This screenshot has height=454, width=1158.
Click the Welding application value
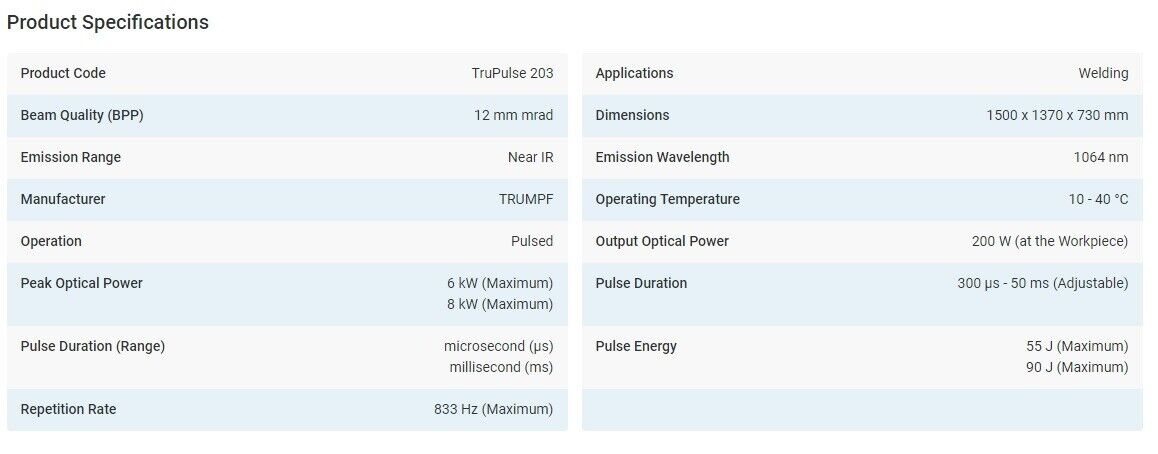[1103, 73]
